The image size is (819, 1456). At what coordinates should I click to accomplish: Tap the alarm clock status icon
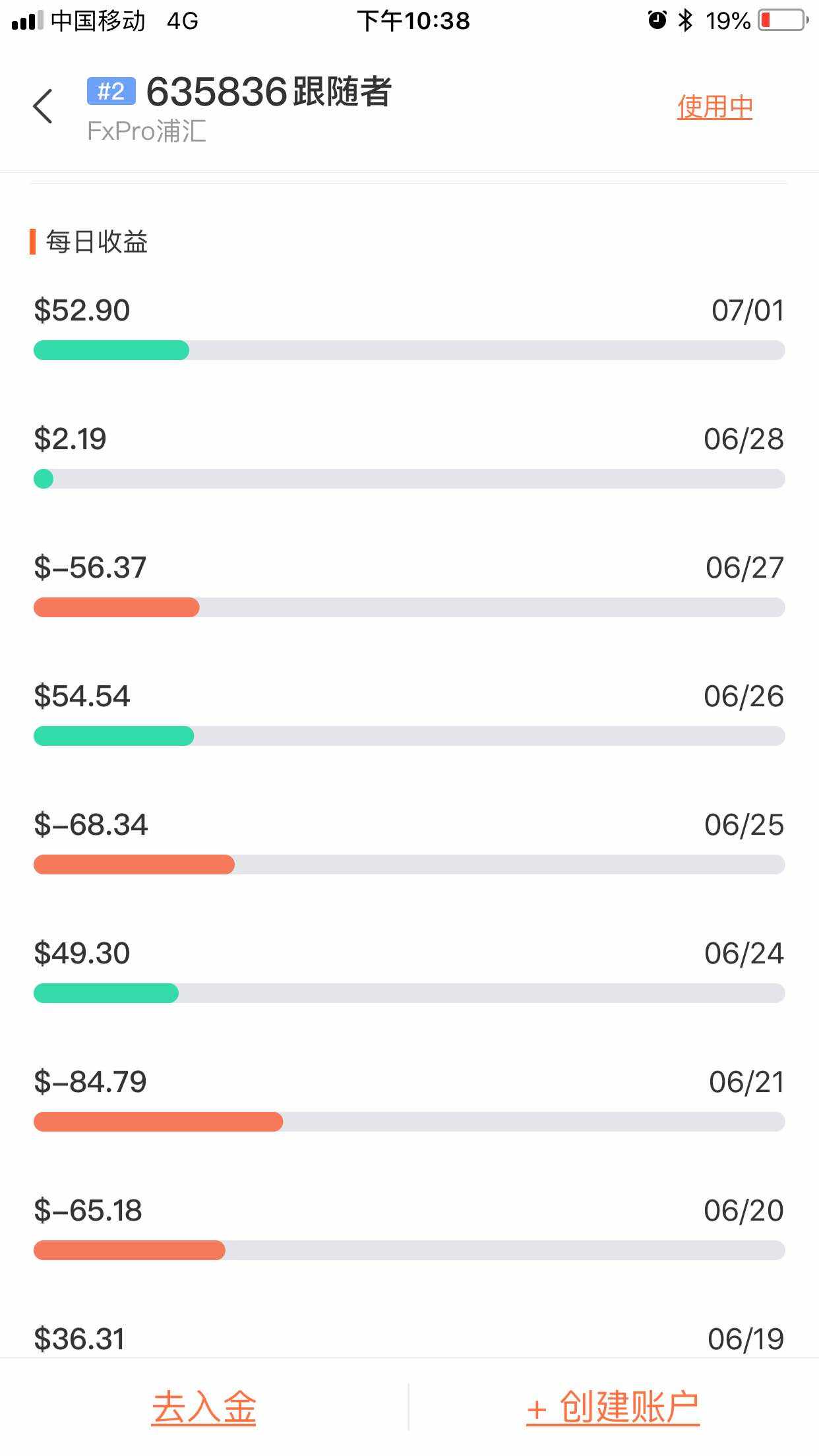(x=657, y=20)
